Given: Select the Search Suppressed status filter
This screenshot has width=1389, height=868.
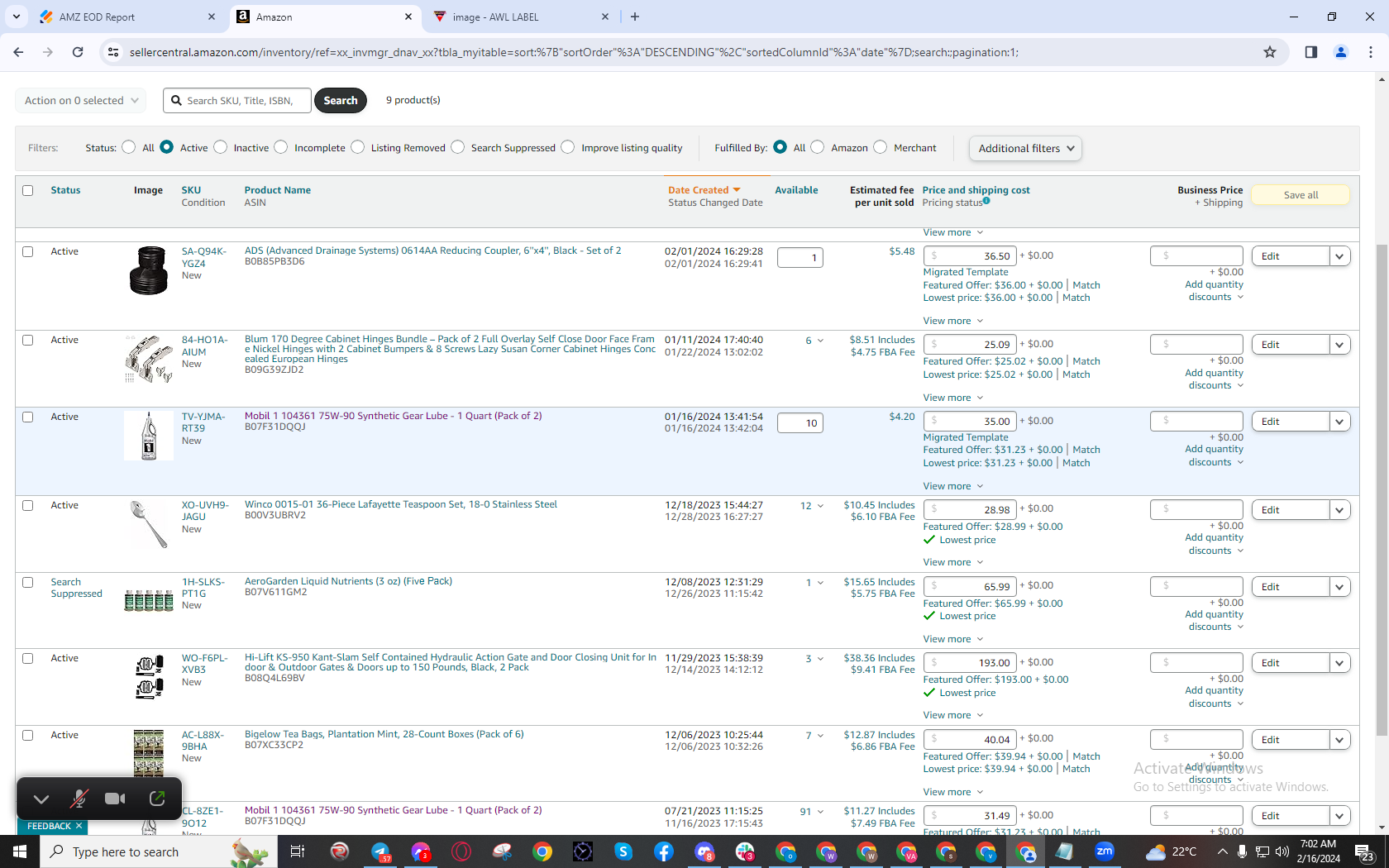Looking at the screenshot, I should coord(457,147).
